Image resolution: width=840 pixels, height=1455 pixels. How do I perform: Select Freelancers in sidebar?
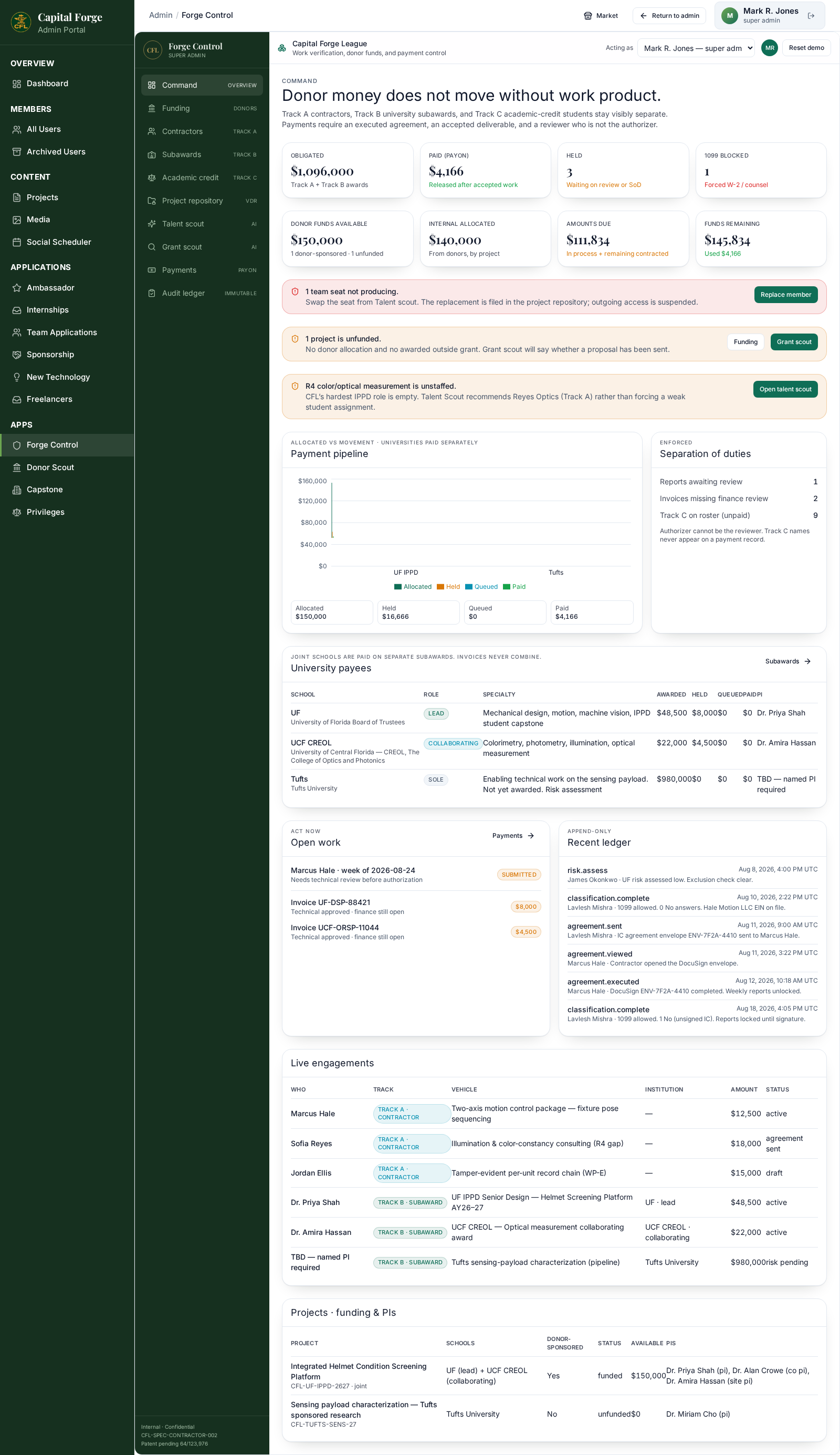67,399
